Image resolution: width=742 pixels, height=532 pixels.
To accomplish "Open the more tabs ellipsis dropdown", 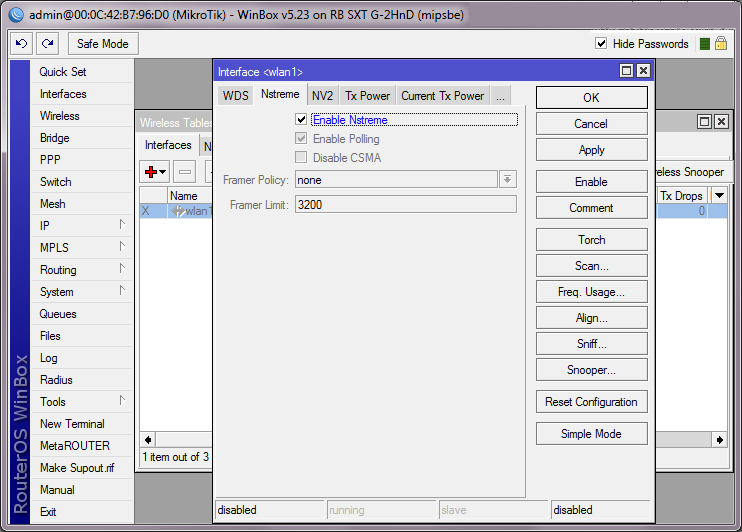I will (501, 96).
